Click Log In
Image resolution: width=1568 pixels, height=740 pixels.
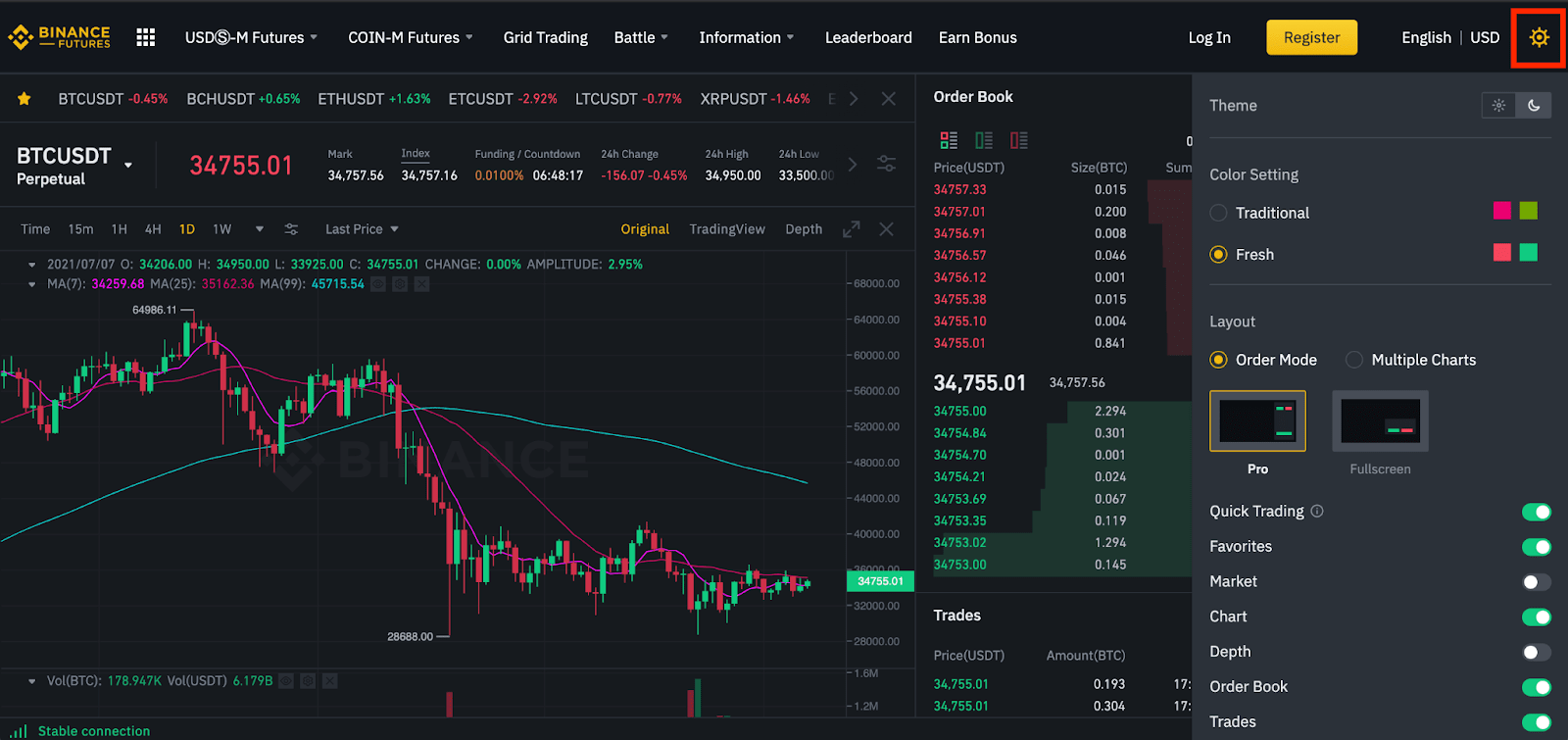(x=1209, y=37)
